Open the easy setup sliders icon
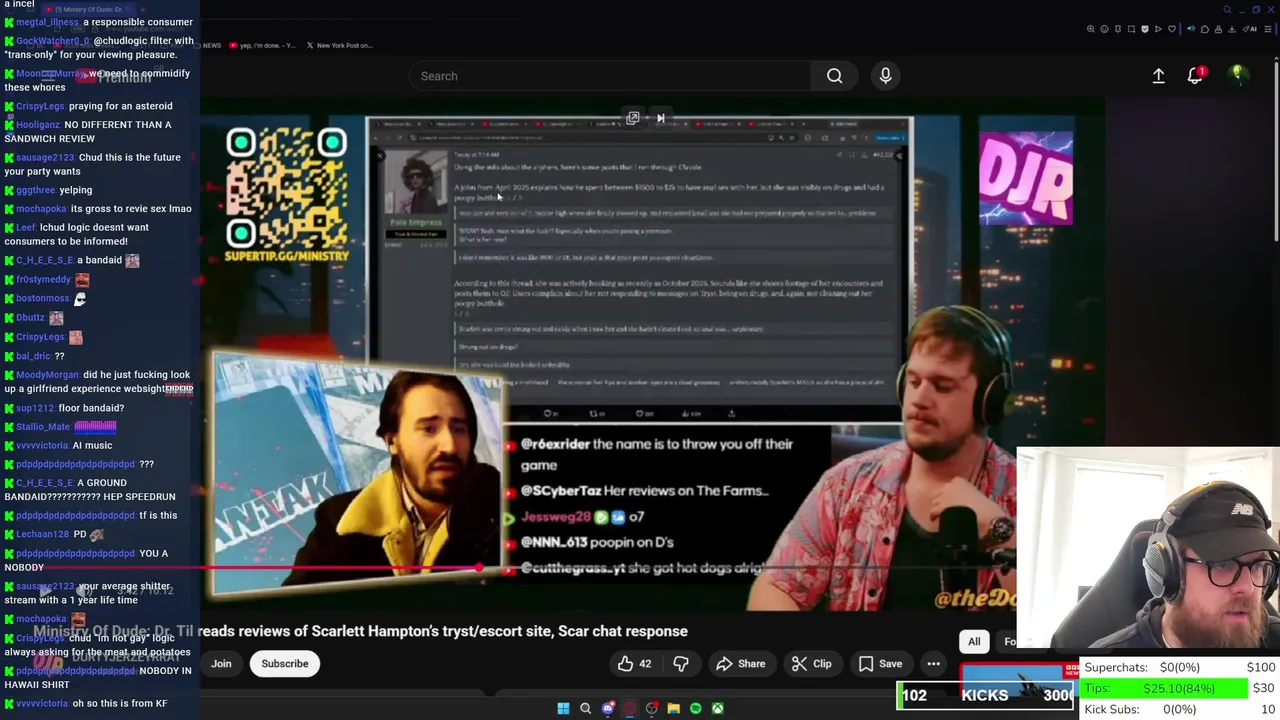This screenshot has width=1280, height=720. [1268, 29]
